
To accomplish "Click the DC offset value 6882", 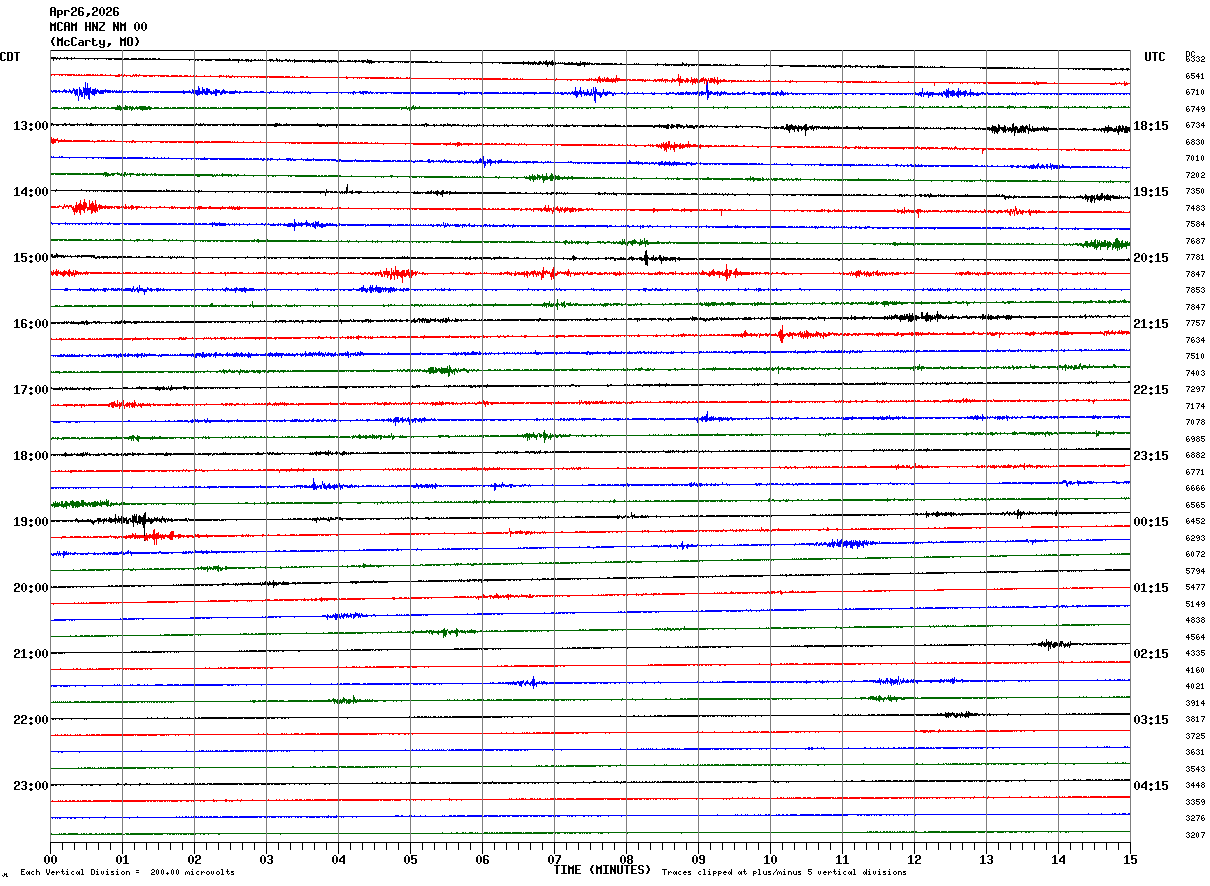I will point(1195,456).
